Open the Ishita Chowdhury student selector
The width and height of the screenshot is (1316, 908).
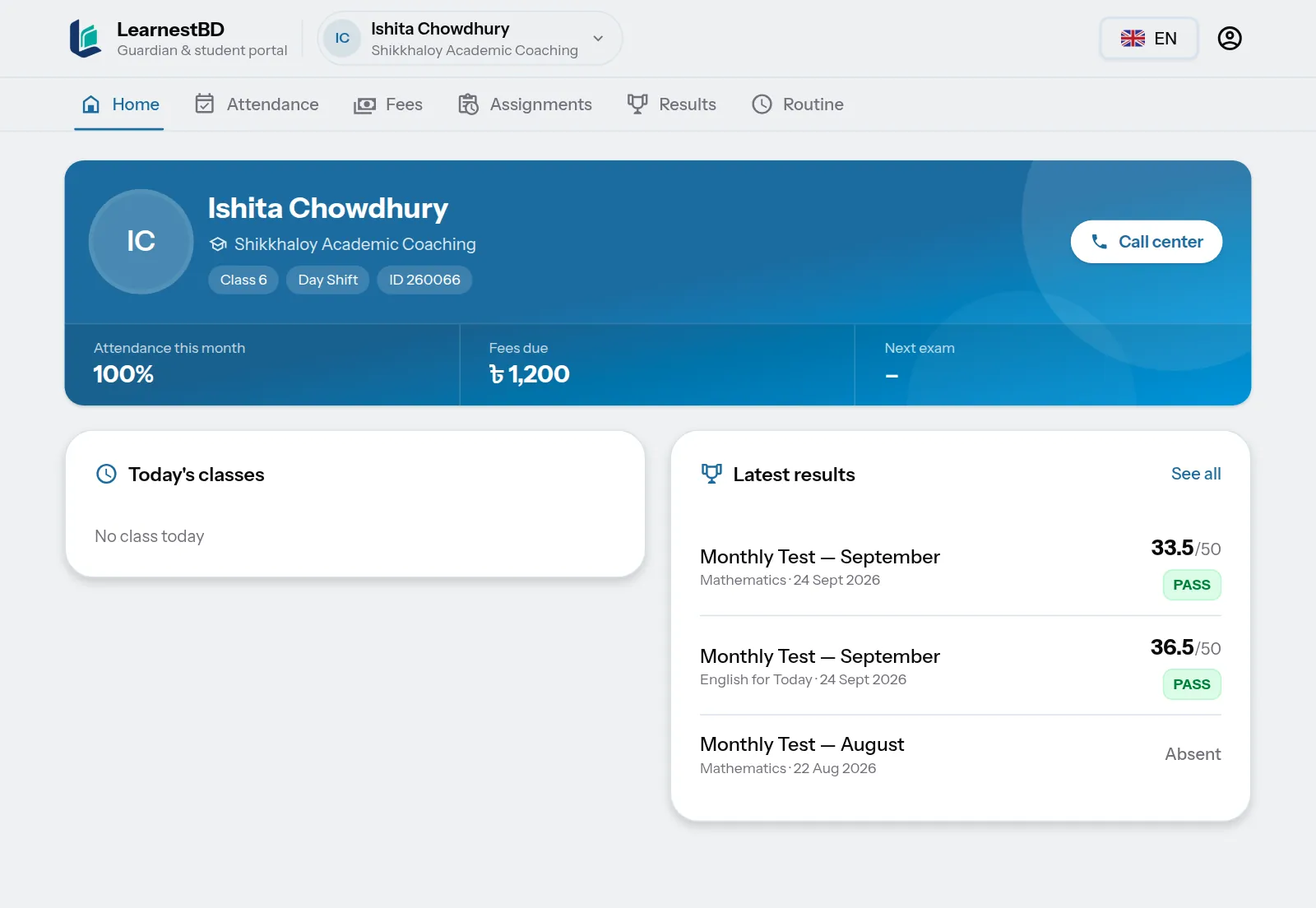click(x=470, y=39)
